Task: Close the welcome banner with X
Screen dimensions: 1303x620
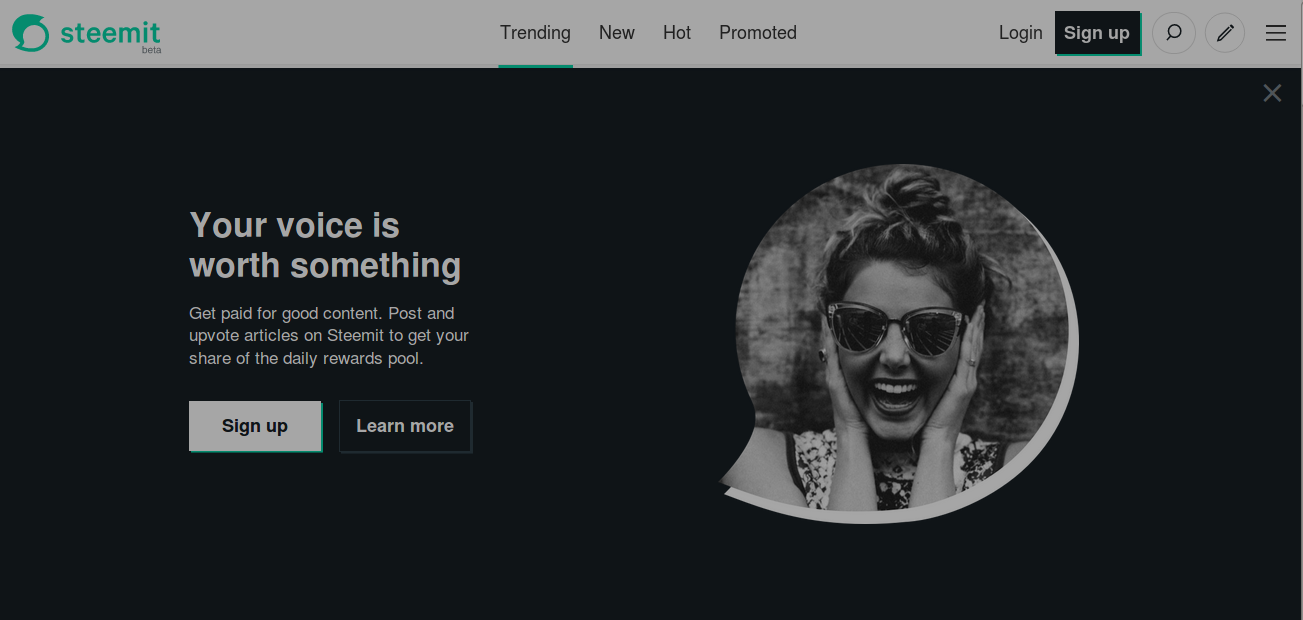Action: pos(1272,93)
